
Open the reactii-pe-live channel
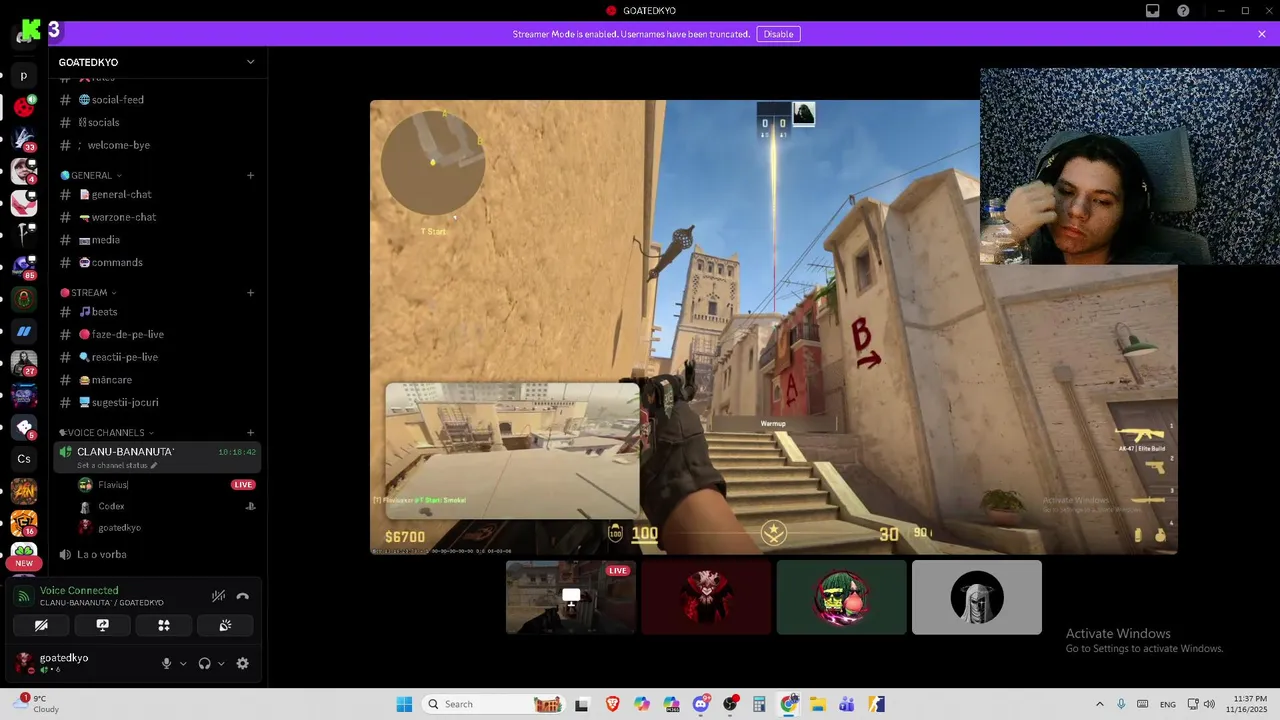pyautogui.click(x=157, y=357)
